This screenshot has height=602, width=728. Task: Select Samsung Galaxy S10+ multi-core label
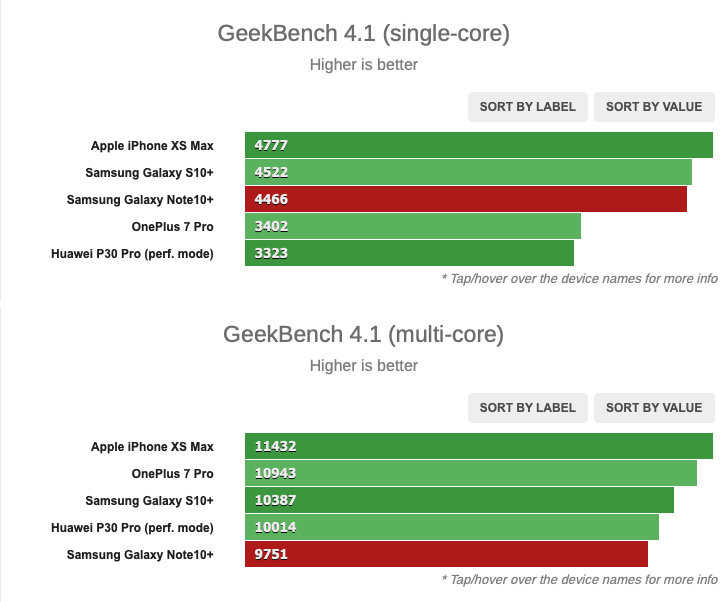click(150, 501)
